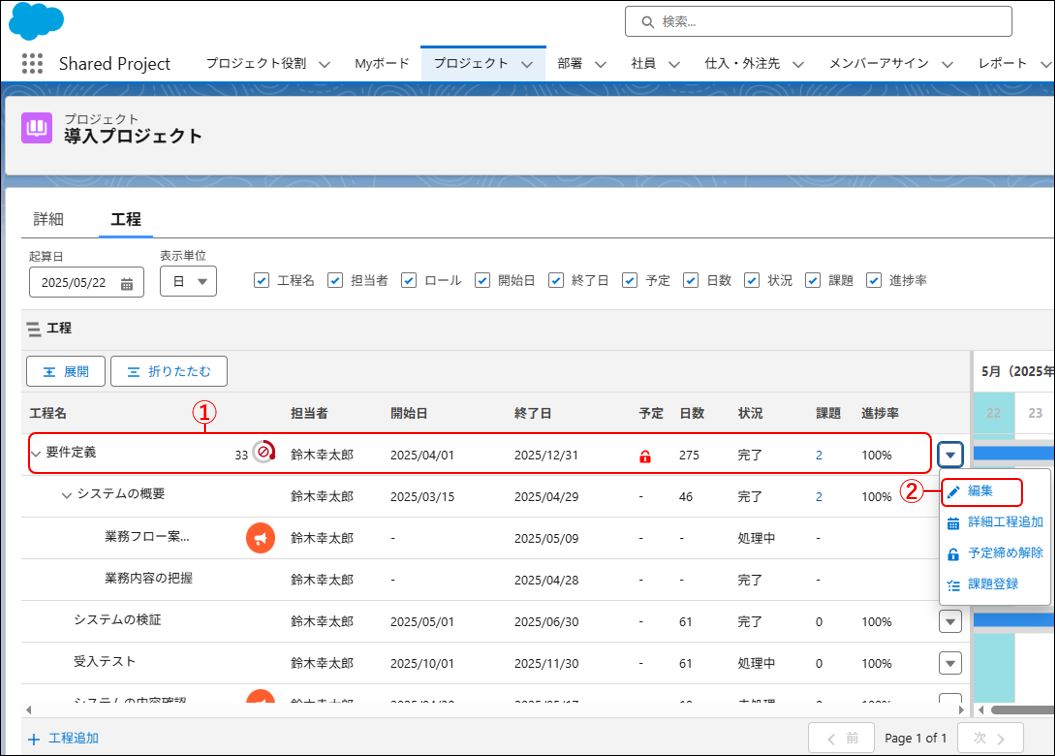Open the app launcher grid icon
This screenshot has height=756, width=1055.
32,63
